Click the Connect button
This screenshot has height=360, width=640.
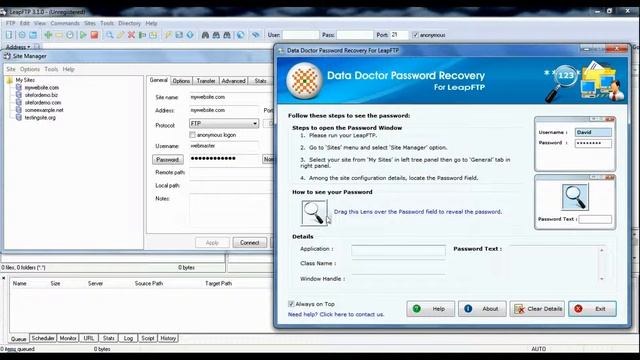click(x=249, y=242)
